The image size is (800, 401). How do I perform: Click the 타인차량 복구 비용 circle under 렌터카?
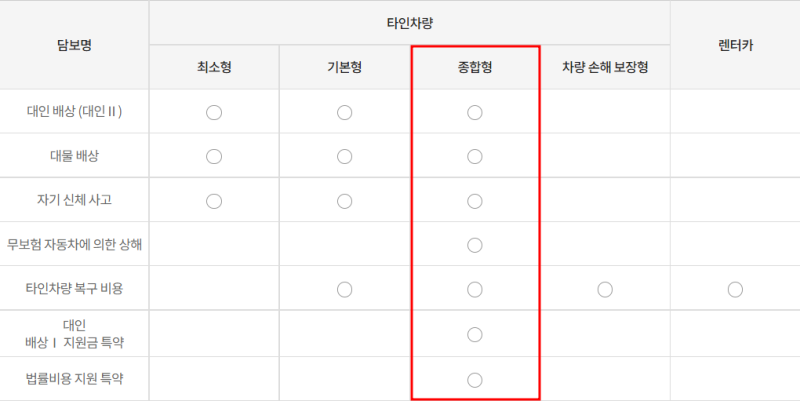[x=735, y=290]
